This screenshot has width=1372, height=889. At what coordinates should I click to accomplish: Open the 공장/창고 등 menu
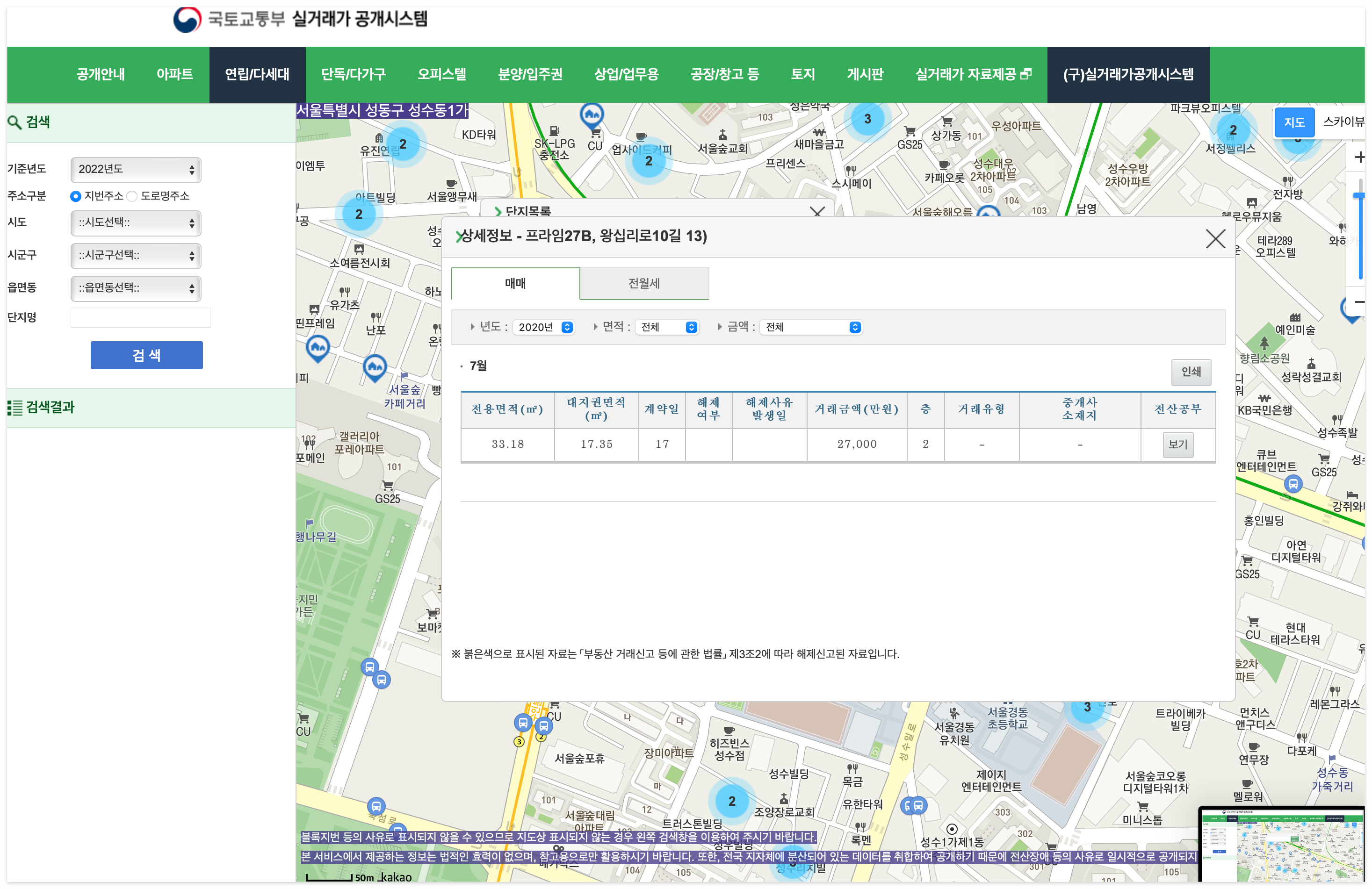pos(725,74)
